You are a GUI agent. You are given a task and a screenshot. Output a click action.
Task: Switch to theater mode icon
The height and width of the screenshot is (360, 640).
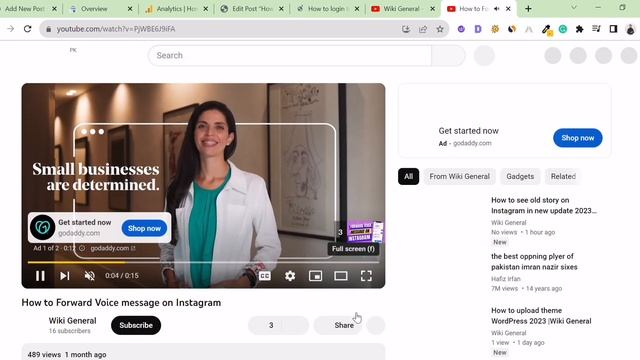coord(340,276)
